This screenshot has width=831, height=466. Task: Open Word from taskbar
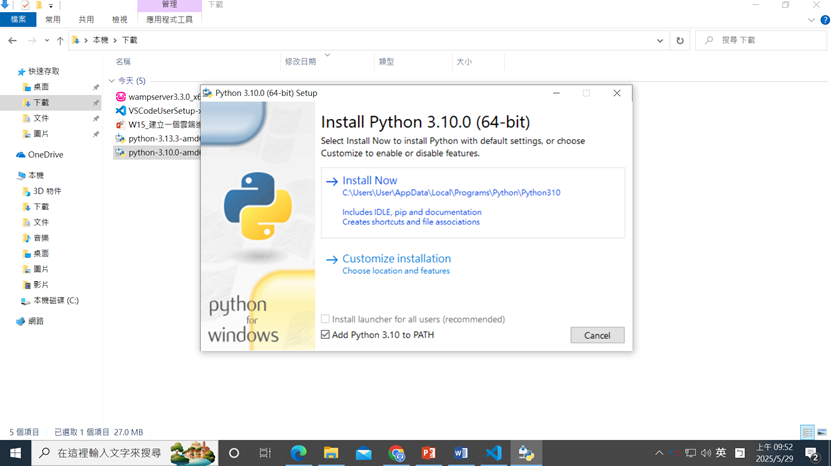[x=461, y=453]
